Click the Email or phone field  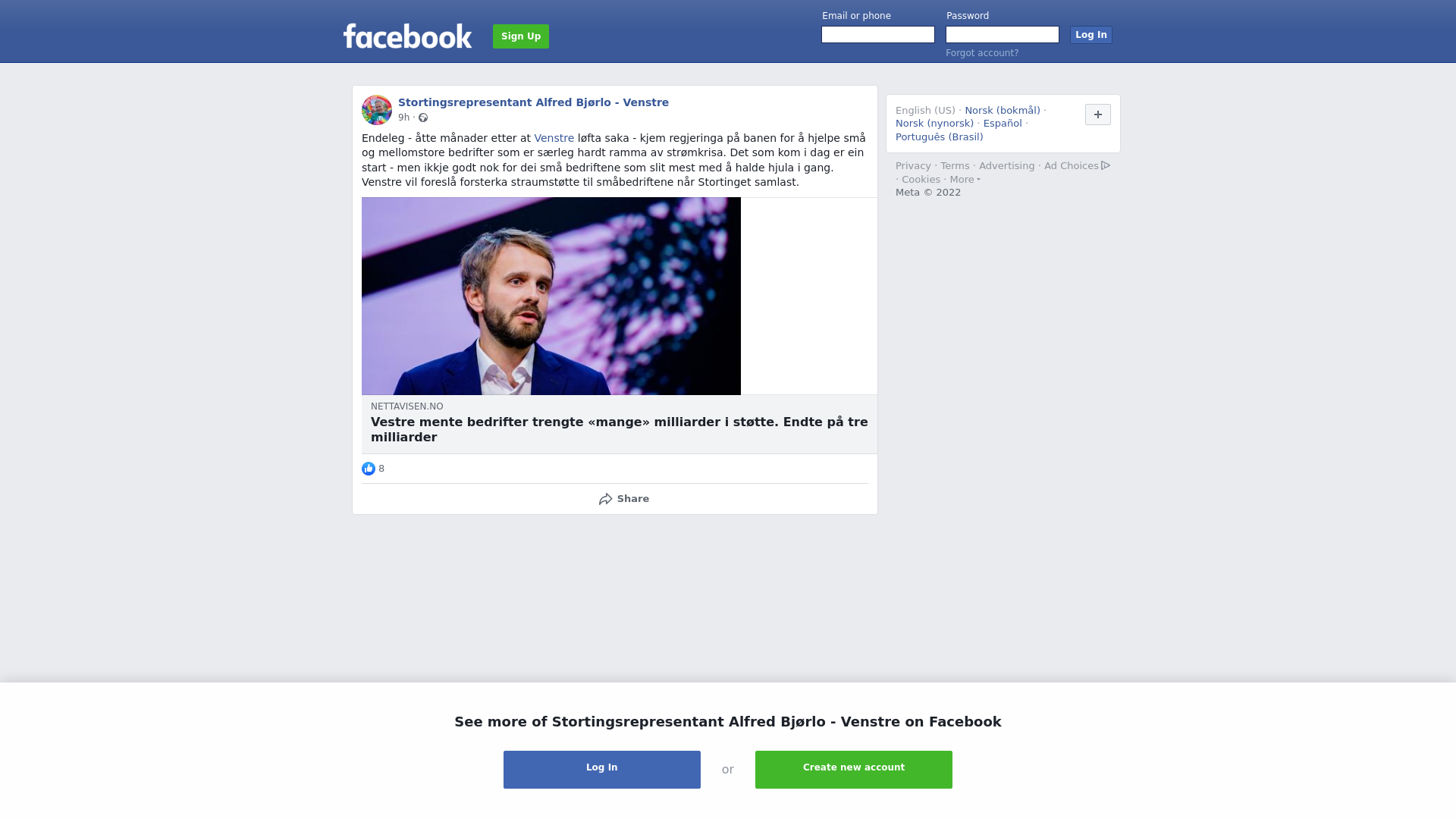click(x=878, y=35)
